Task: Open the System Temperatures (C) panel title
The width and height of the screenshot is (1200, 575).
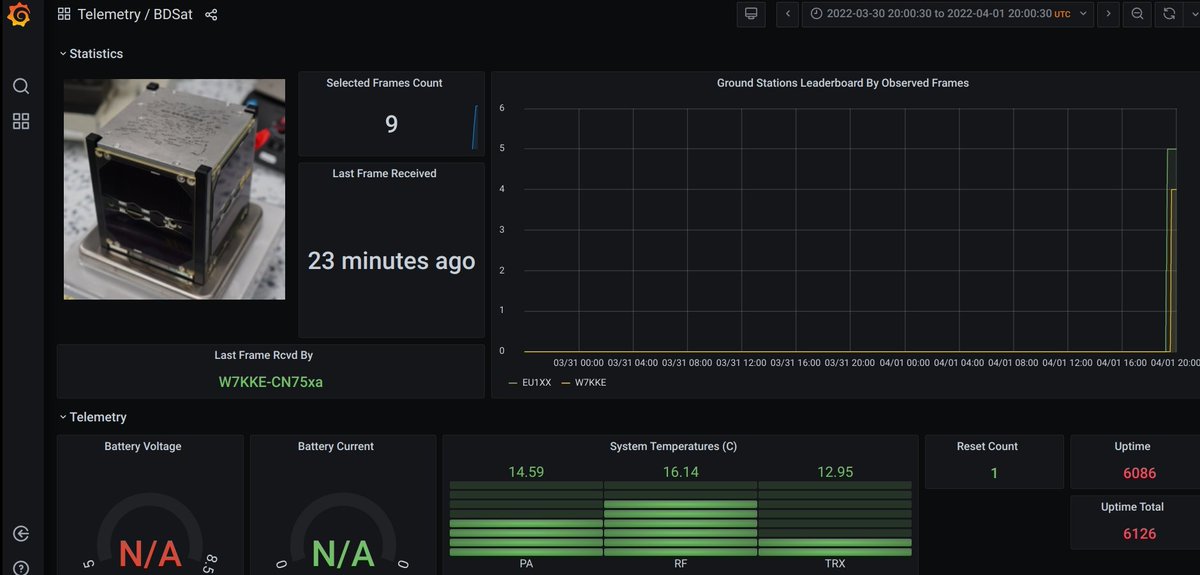Action: (x=673, y=446)
